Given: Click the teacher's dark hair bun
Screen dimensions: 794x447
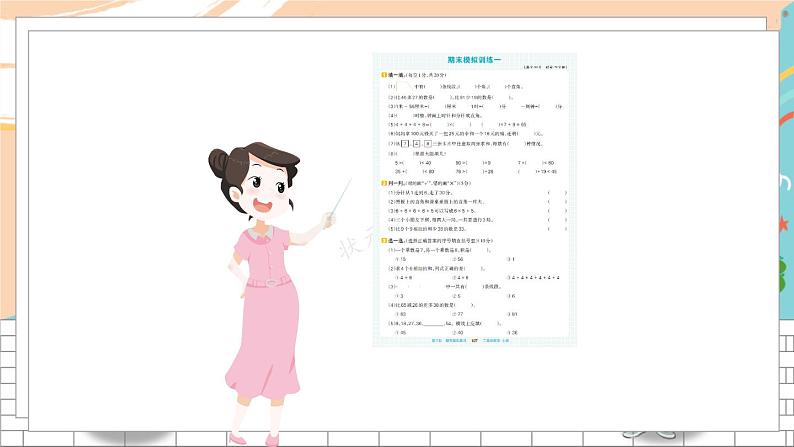Looking at the screenshot, I should point(219,159).
